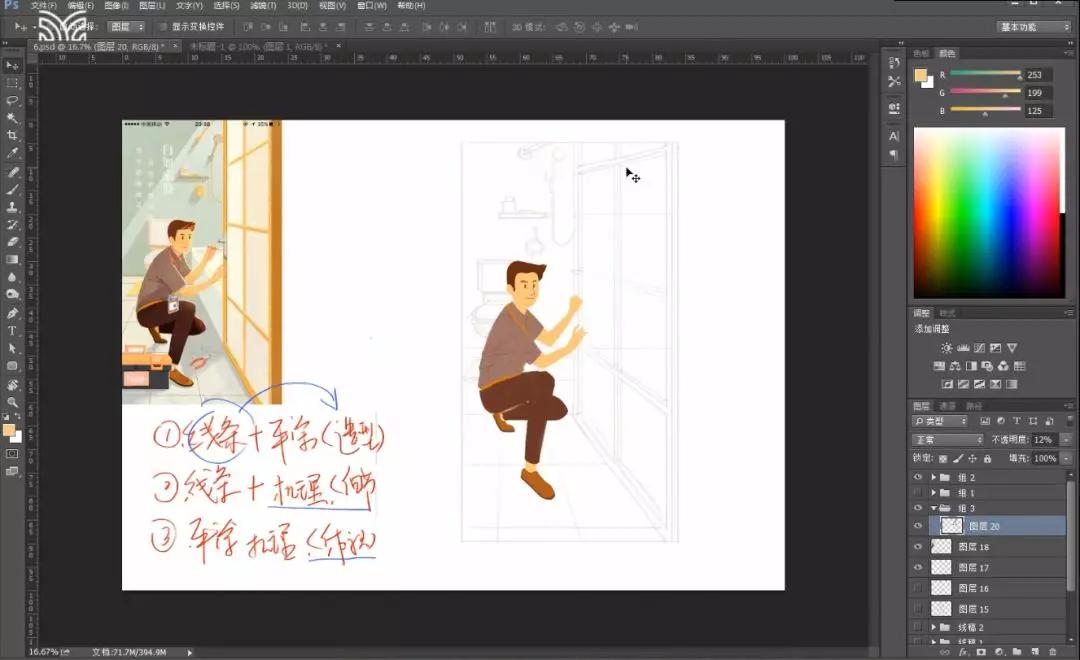Screen dimensions: 1080x660
Task: Select the Lasso tool
Action: coord(12,101)
